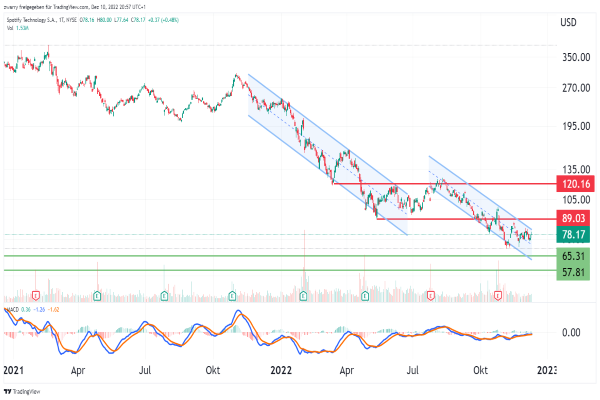Click the 195.00 price axis label
The width and height of the screenshot is (600, 400).
point(576,126)
